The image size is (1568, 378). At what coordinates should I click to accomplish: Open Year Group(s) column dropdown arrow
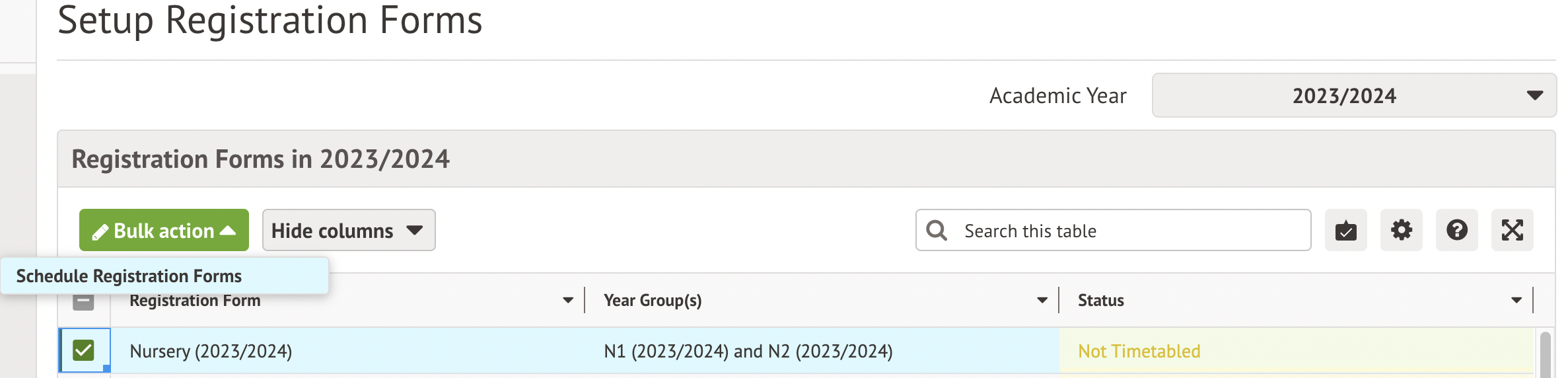(x=1042, y=301)
